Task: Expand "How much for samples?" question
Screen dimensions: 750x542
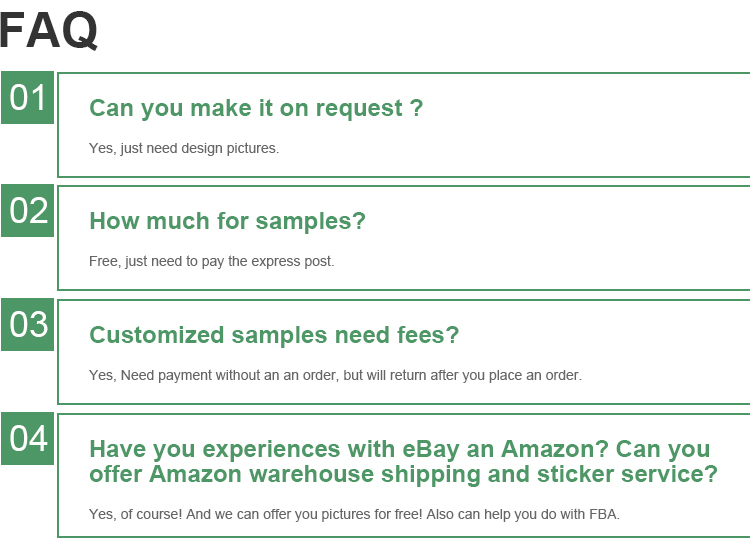Action: click(x=227, y=221)
